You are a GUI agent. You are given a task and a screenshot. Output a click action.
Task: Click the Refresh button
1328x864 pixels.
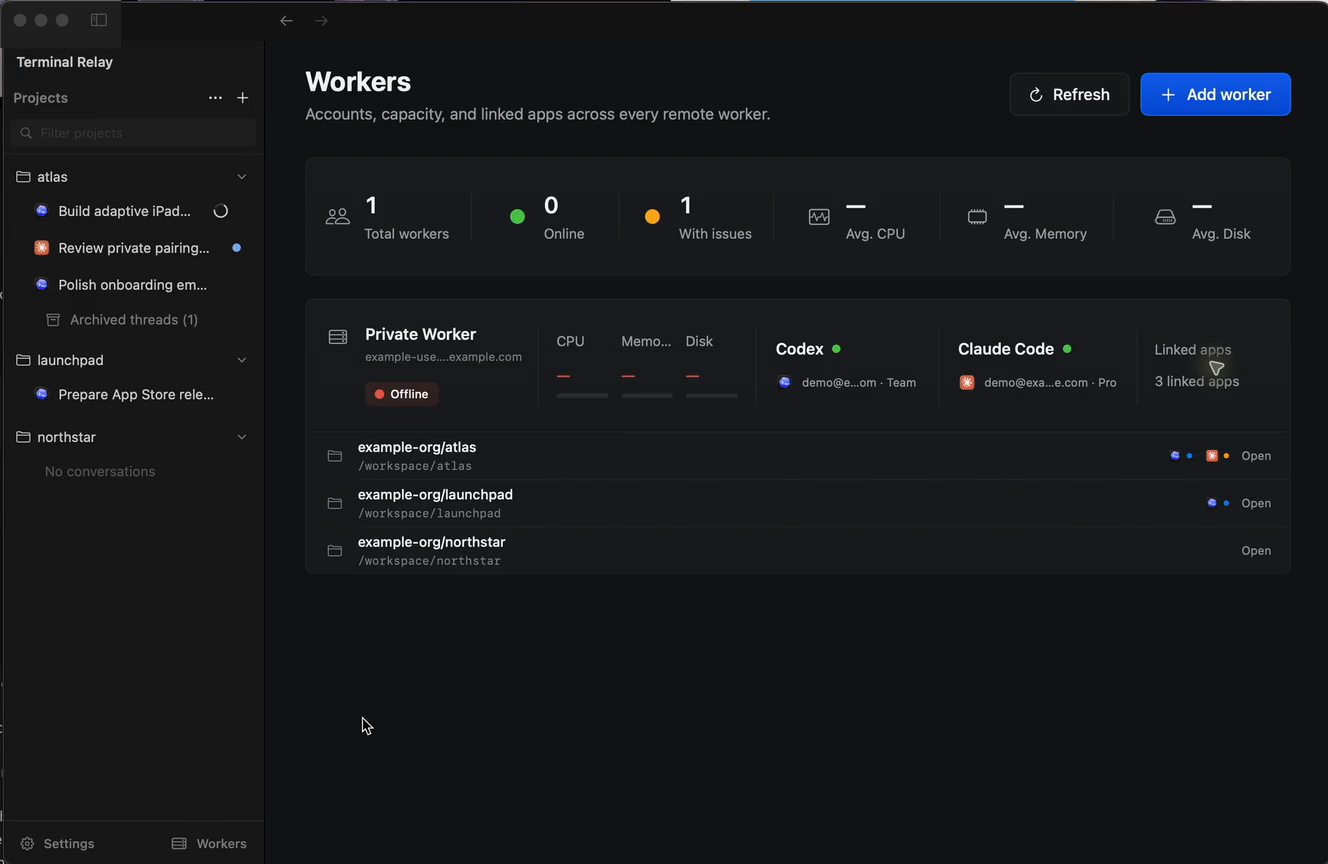[x=1069, y=94]
